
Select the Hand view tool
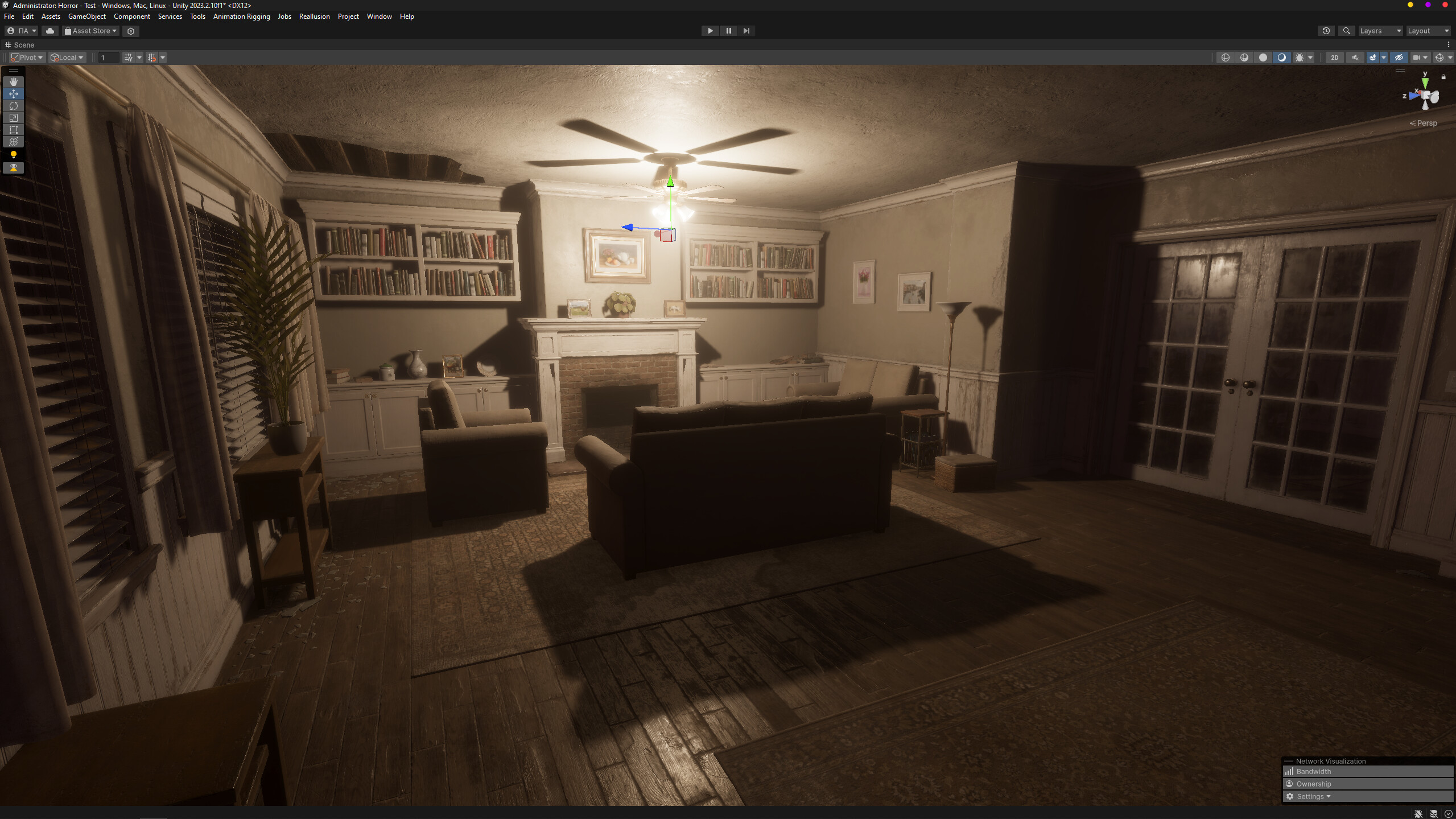(13, 81)
